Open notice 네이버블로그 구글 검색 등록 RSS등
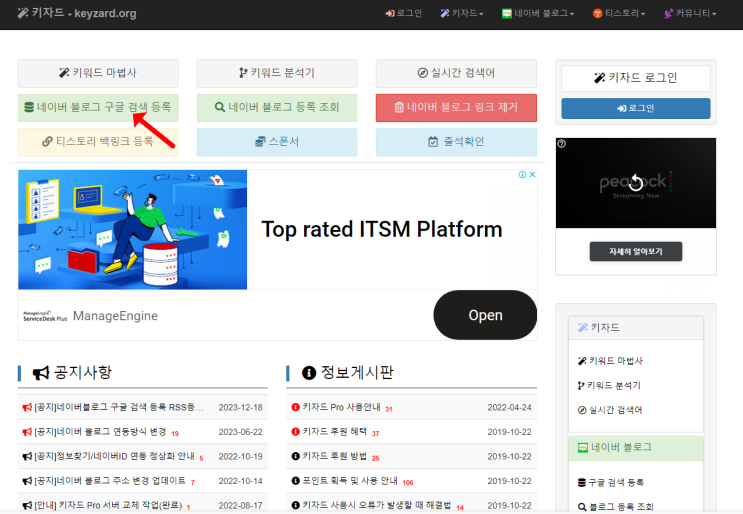 tap(118, 407)
